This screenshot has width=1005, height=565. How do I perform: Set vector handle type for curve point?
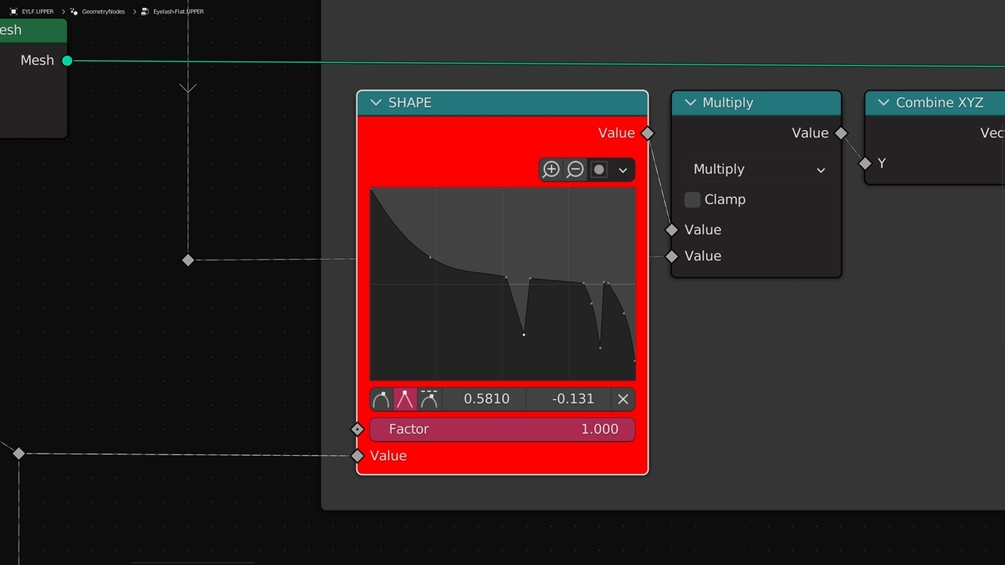tap(405, 399)
